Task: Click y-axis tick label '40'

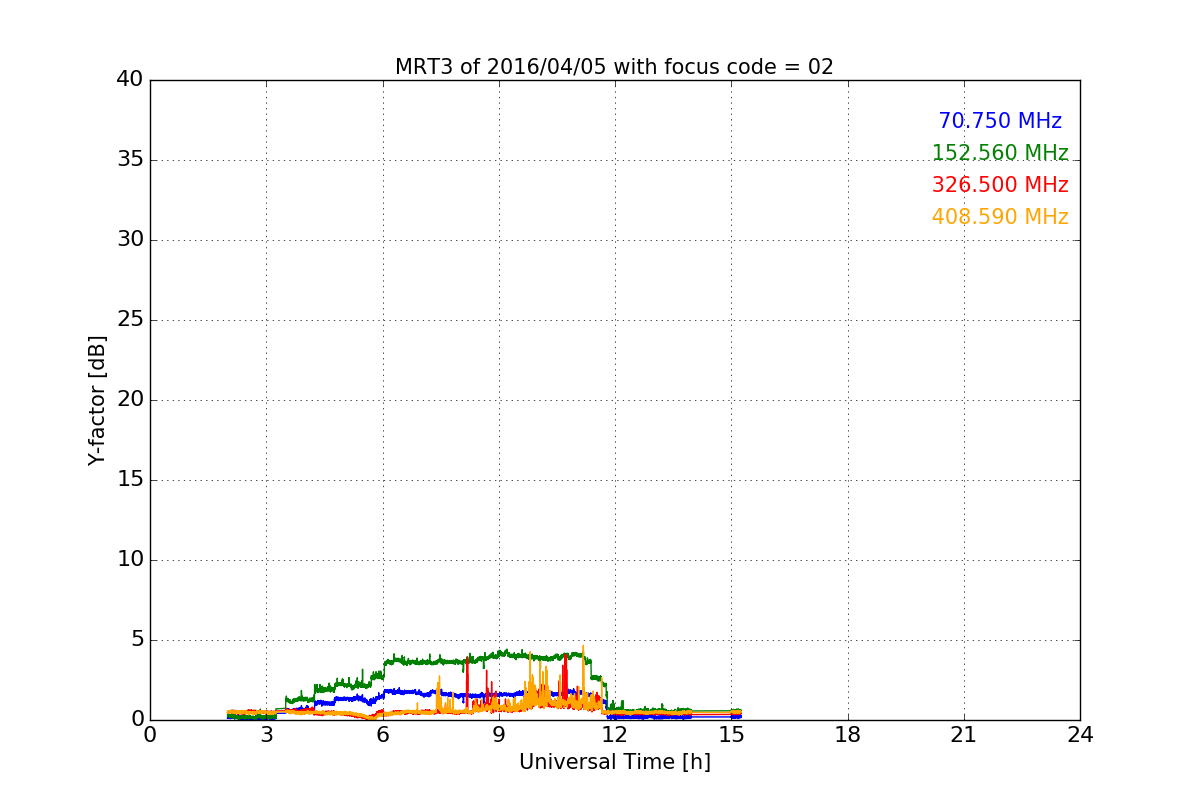Action: coord(130,80)
